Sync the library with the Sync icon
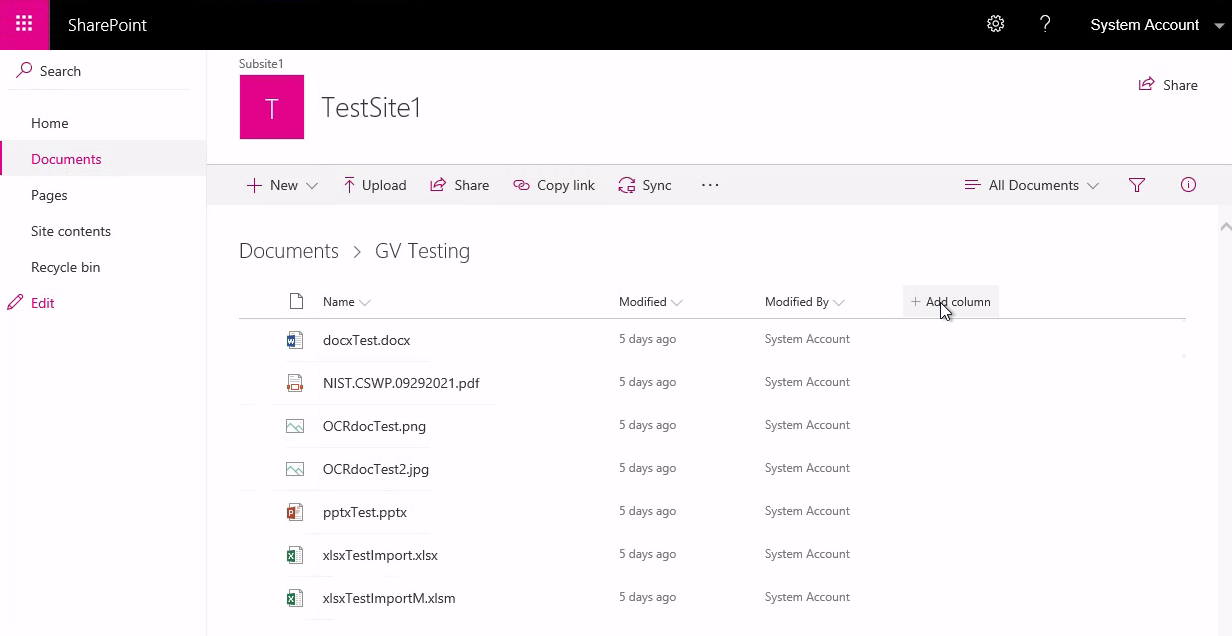The height and width of the screenshot is (636, 1232). [645, 185]
